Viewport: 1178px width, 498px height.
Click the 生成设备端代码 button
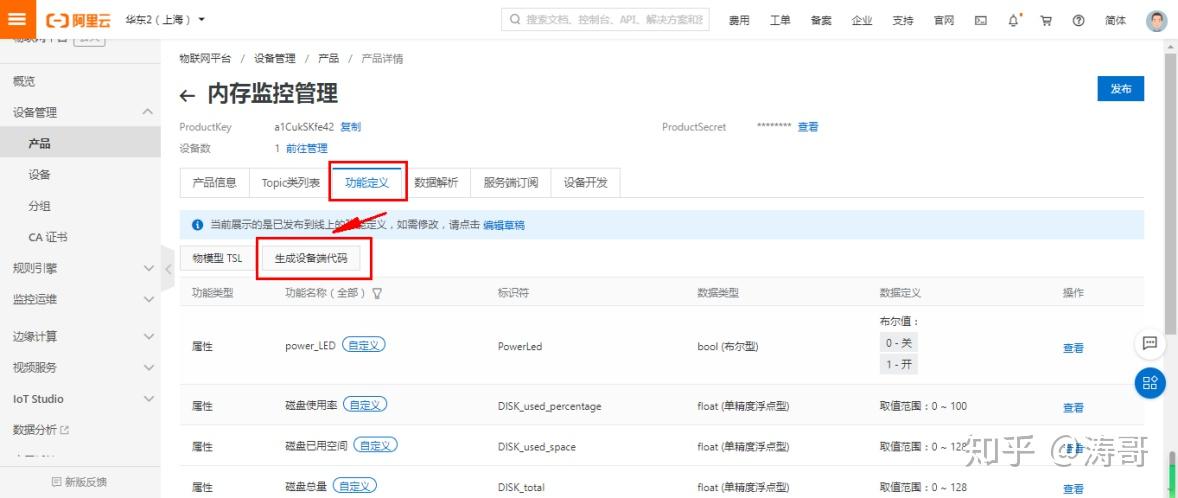point(312,258)
